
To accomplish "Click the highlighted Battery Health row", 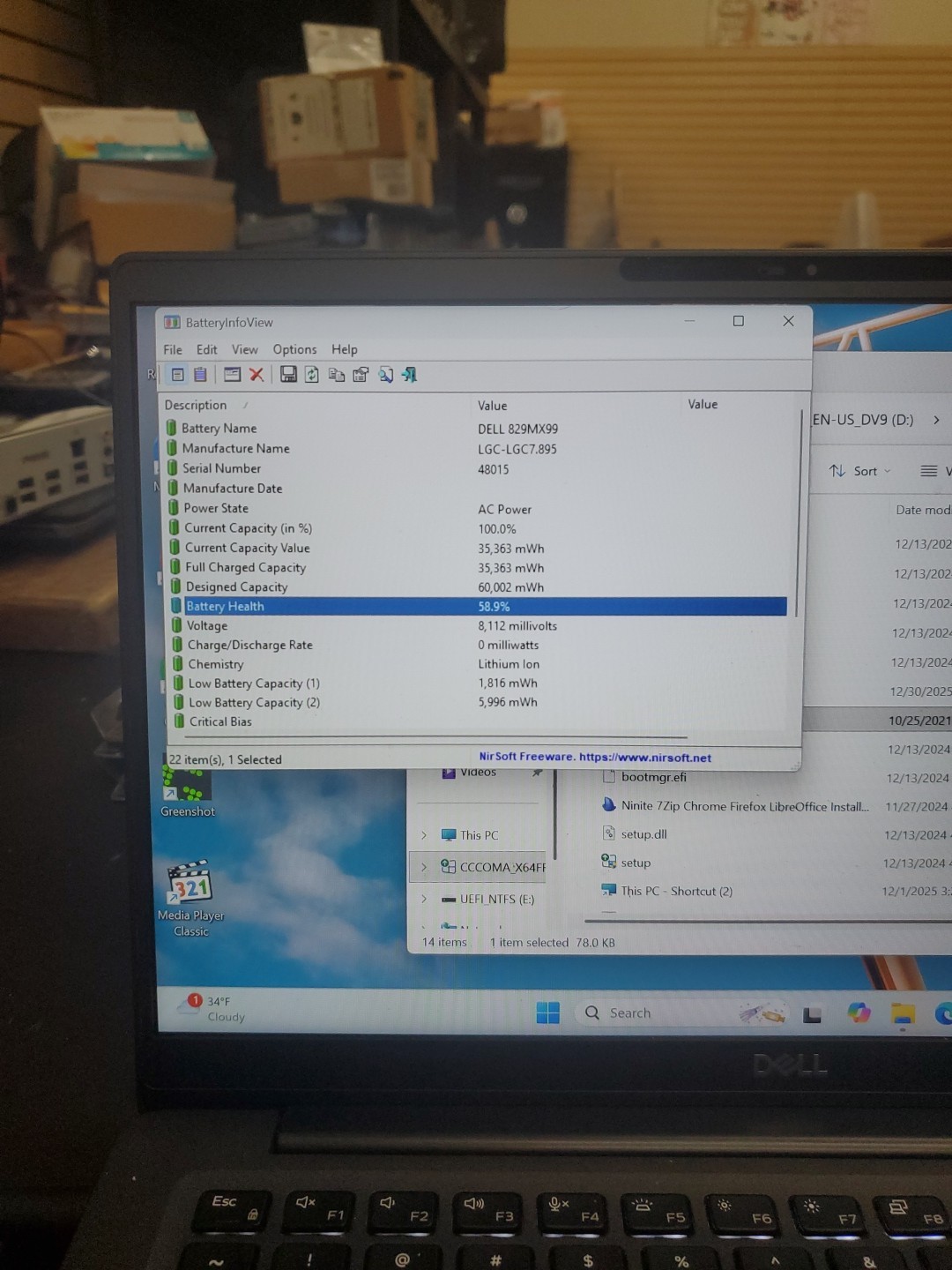I will [x=478, y=606].
